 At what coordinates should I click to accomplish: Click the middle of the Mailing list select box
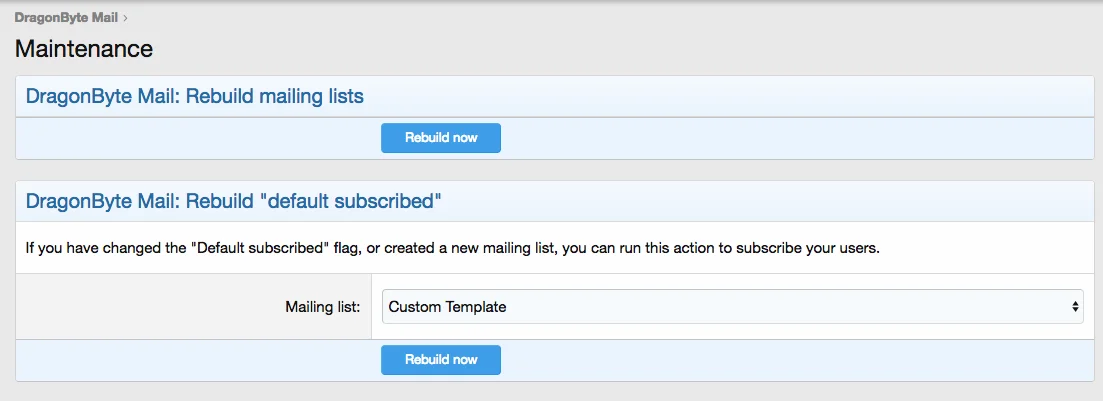(732, 307)
